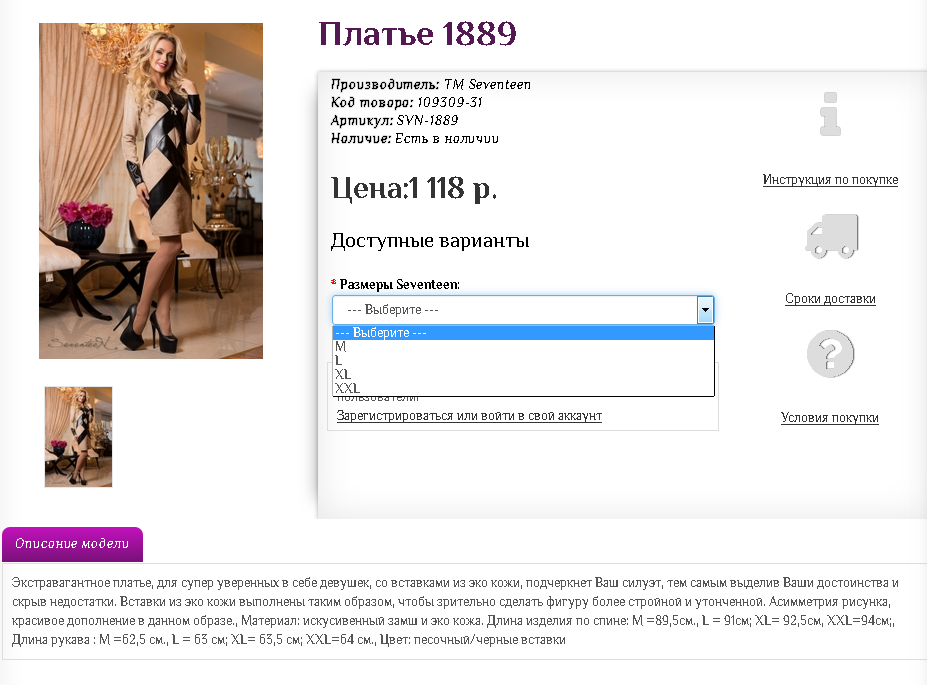Click the Размеры Seventeen select field

pos(523,310)
